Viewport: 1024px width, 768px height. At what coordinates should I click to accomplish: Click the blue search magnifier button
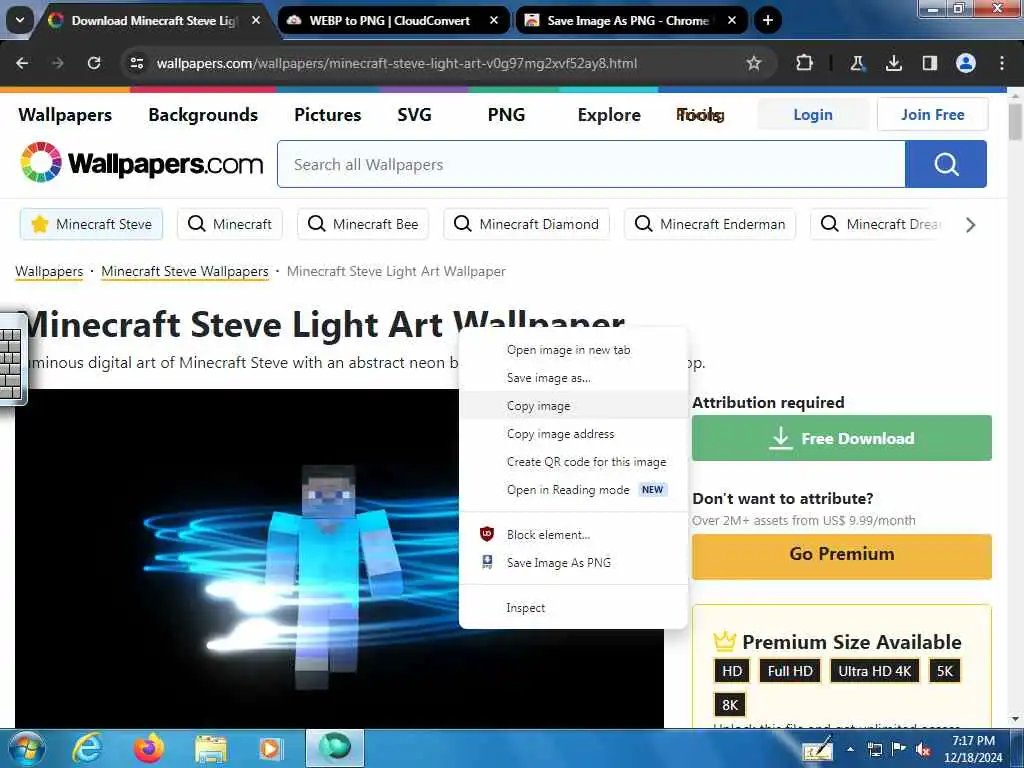946,165
